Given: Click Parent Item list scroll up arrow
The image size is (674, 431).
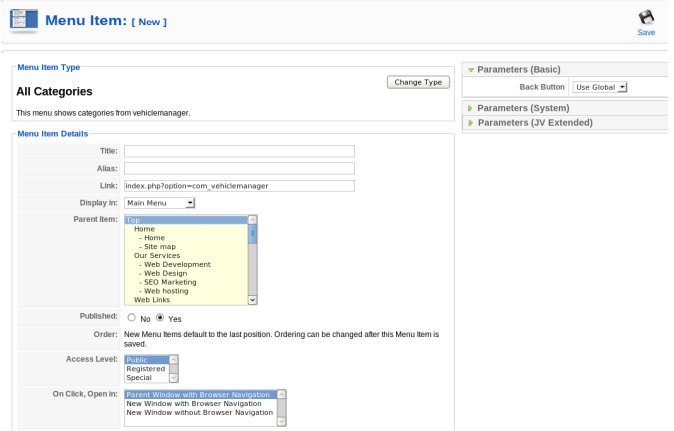Looking at the screenshot, I should 252,220.
